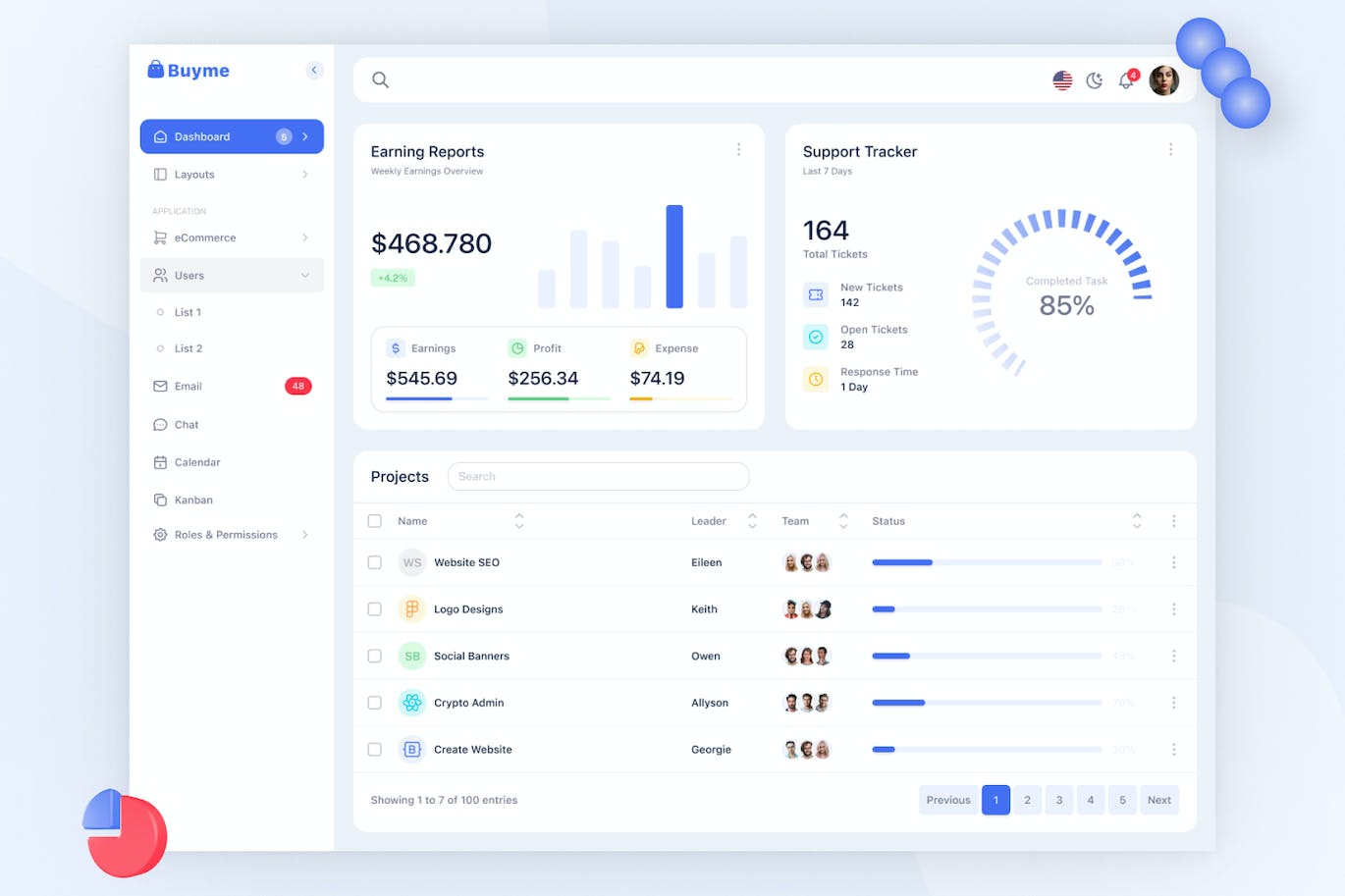The image size is (1345, 896).
Task: Click the Projects search field
Action: click(598, 477)
